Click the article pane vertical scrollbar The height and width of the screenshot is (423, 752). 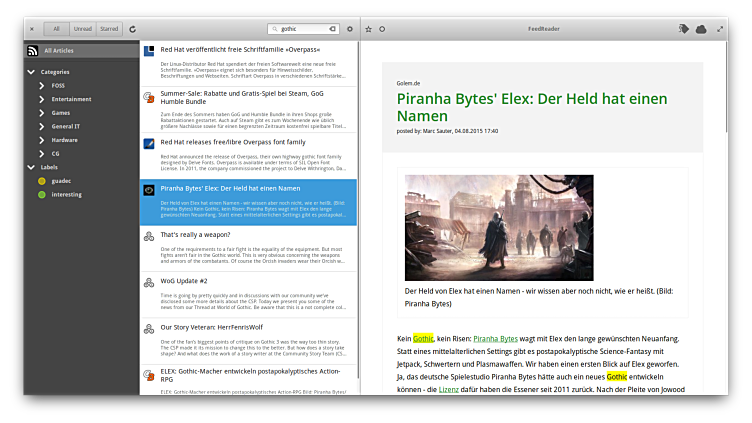726,86
